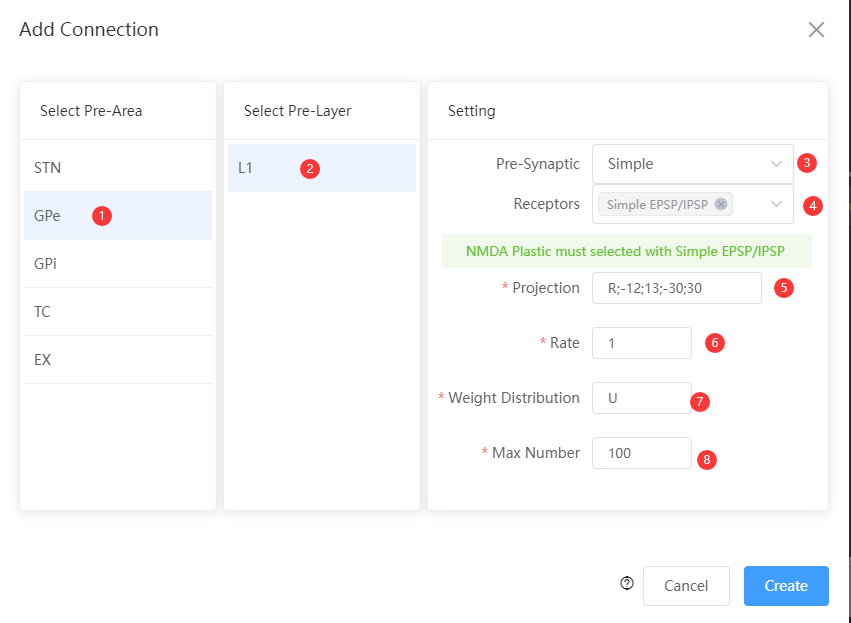The width and height of the screenshot is (851, 623).
Task: Click the Projection input field
Action: (677, 288)
